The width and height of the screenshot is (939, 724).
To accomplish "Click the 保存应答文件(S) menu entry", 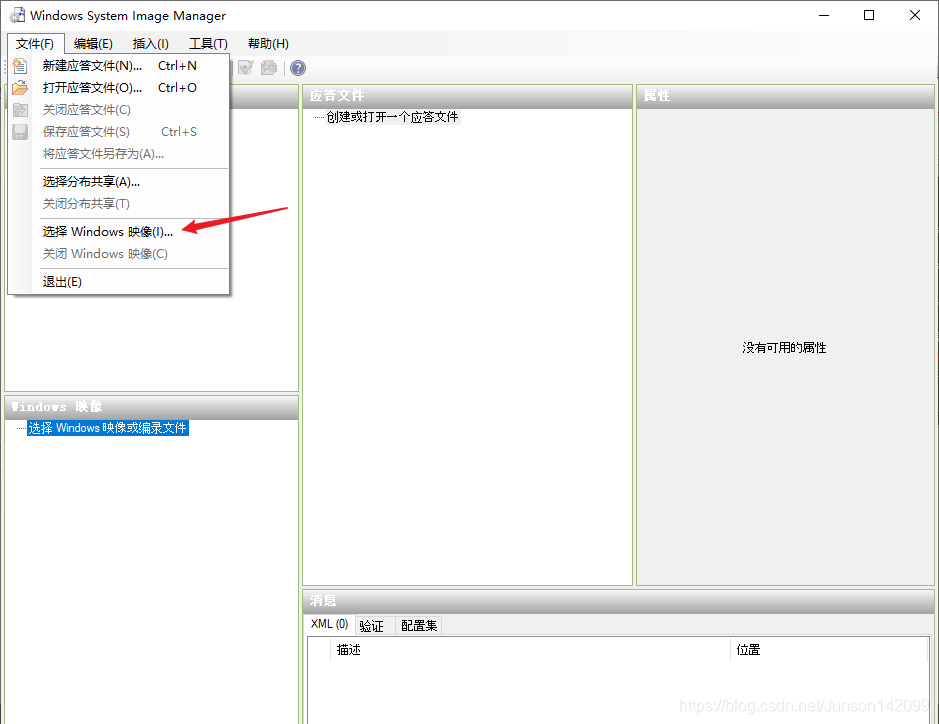I will point(119,132).
